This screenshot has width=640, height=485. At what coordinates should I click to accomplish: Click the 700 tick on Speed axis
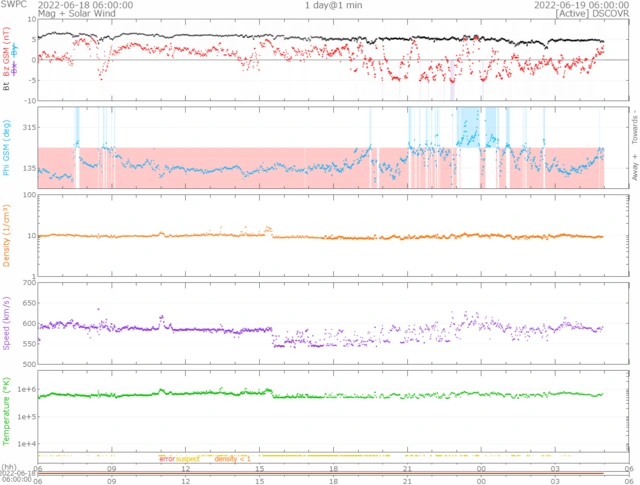click(30, 283)
